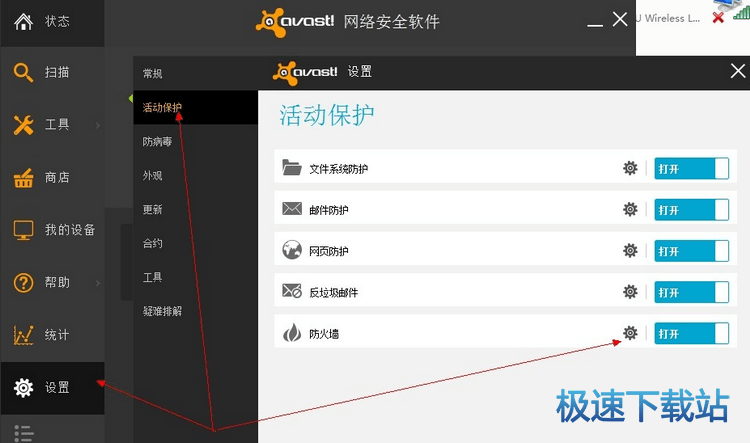The image size is (750, 443).
Task: Select the 防病毒 settings tab
Action: point(157,142)
